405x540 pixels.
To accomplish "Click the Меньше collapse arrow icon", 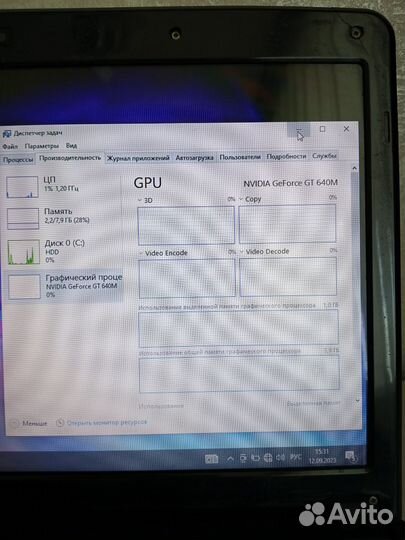I will [x=15, y=423].
